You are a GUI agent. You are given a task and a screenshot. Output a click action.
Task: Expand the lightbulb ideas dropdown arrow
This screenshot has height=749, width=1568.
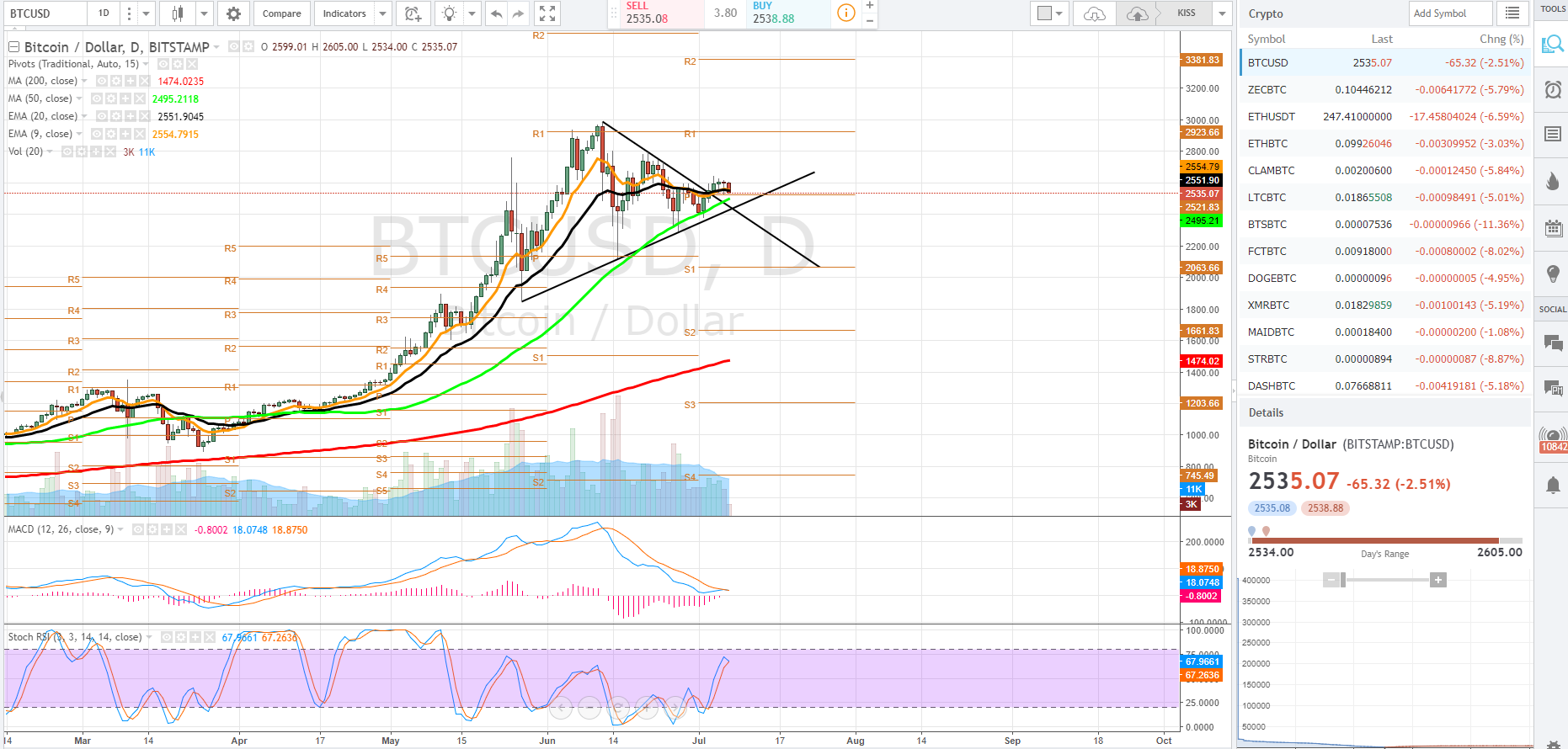[x=472, y=13]
